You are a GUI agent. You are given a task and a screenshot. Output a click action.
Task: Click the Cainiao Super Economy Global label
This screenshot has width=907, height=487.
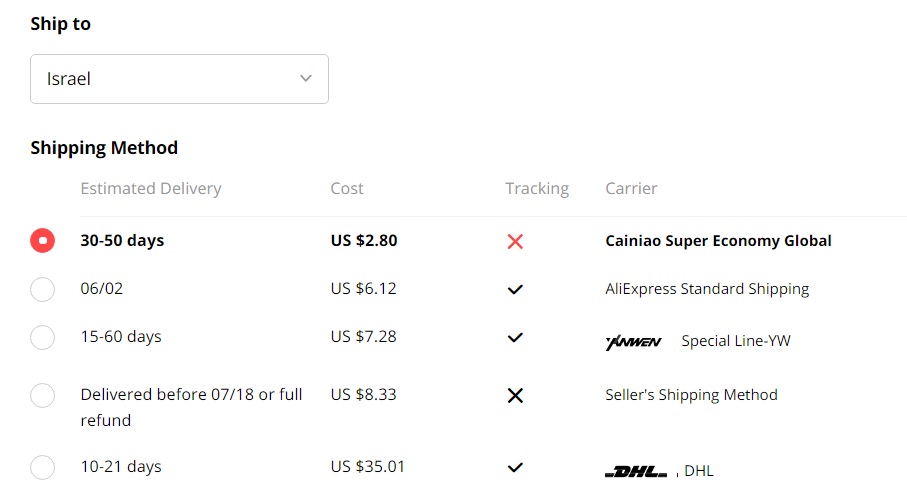pos(718,241)
